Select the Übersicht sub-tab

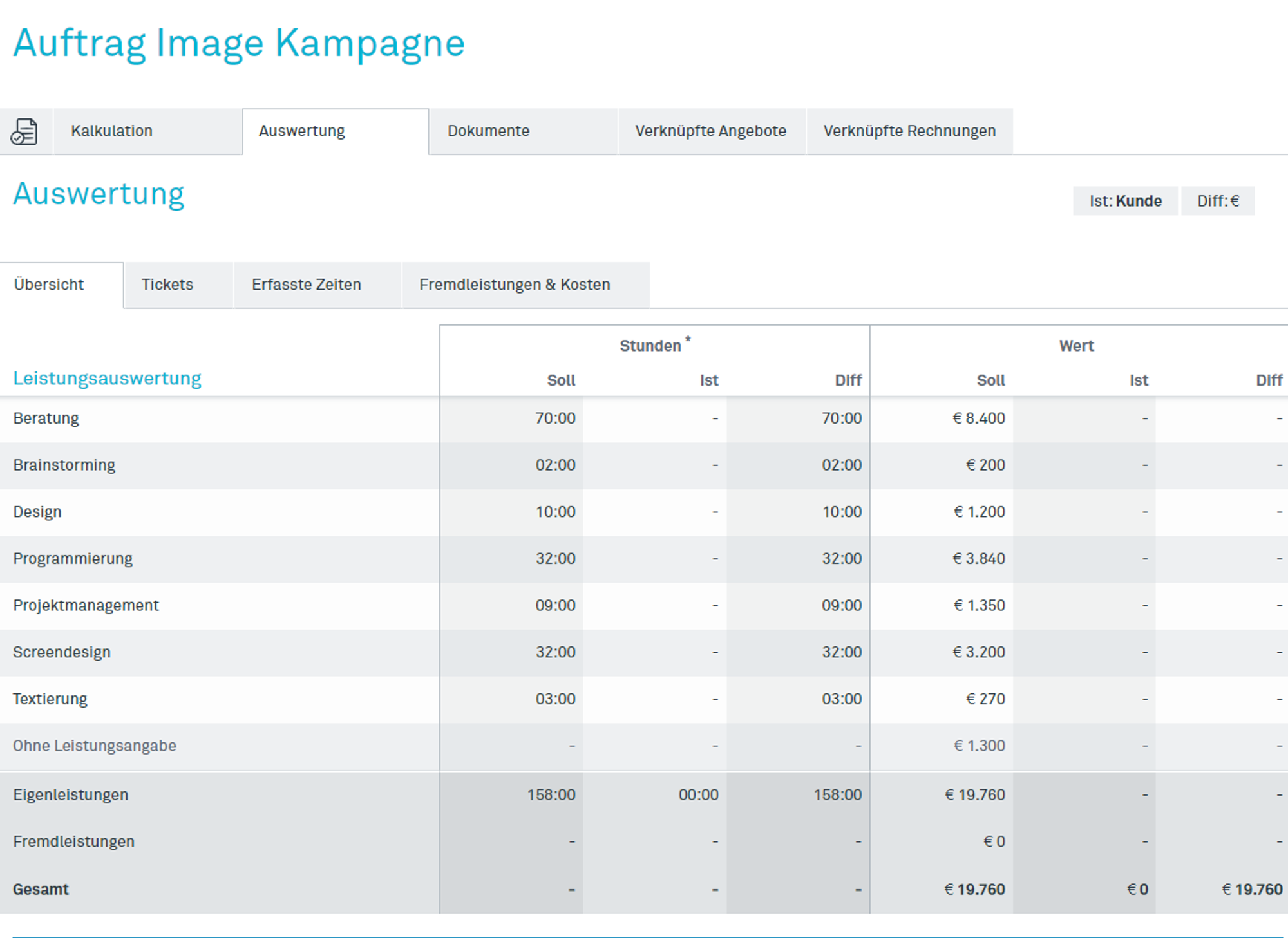click(62, 285)
